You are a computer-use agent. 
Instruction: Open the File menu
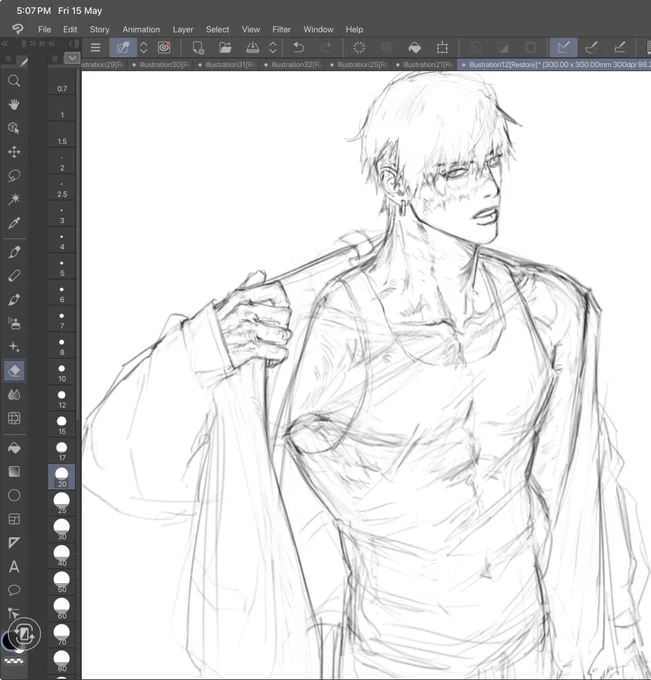[x=44, y=29]
